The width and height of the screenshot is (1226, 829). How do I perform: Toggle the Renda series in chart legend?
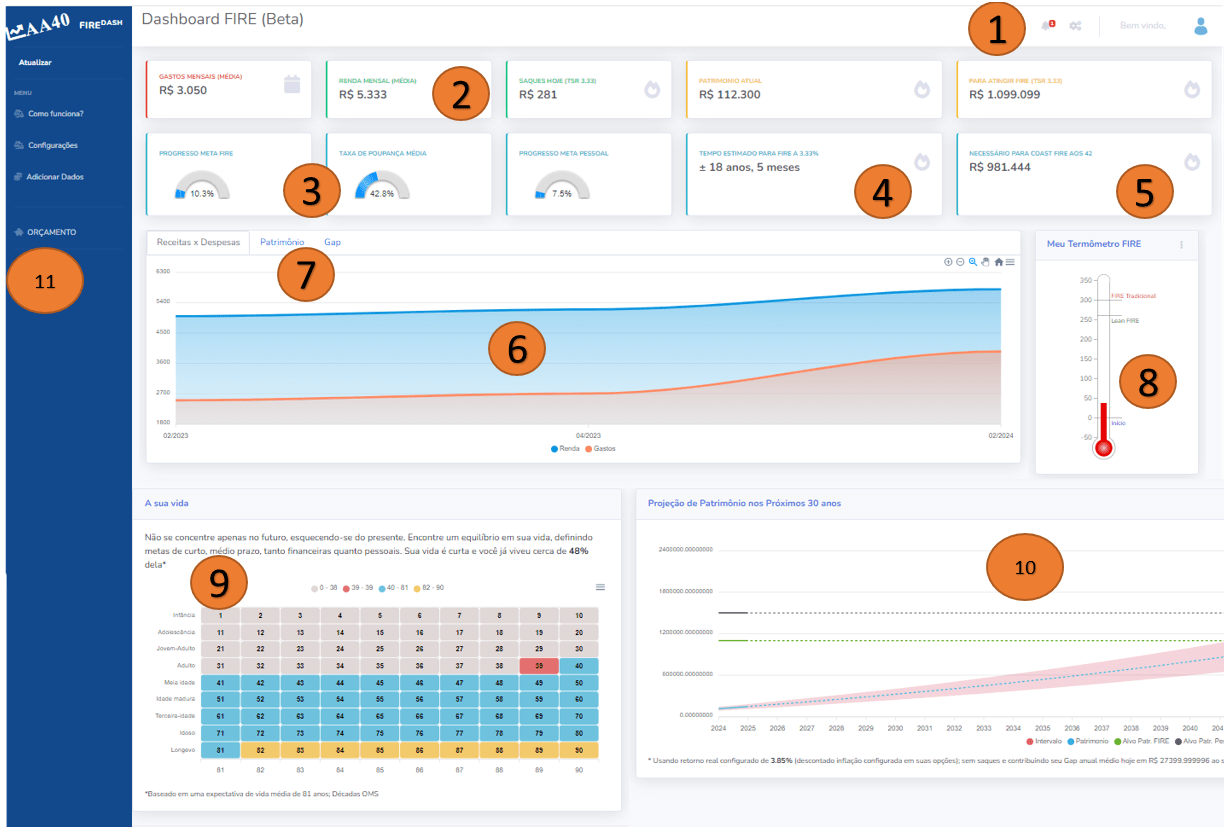tap(567, 449)
